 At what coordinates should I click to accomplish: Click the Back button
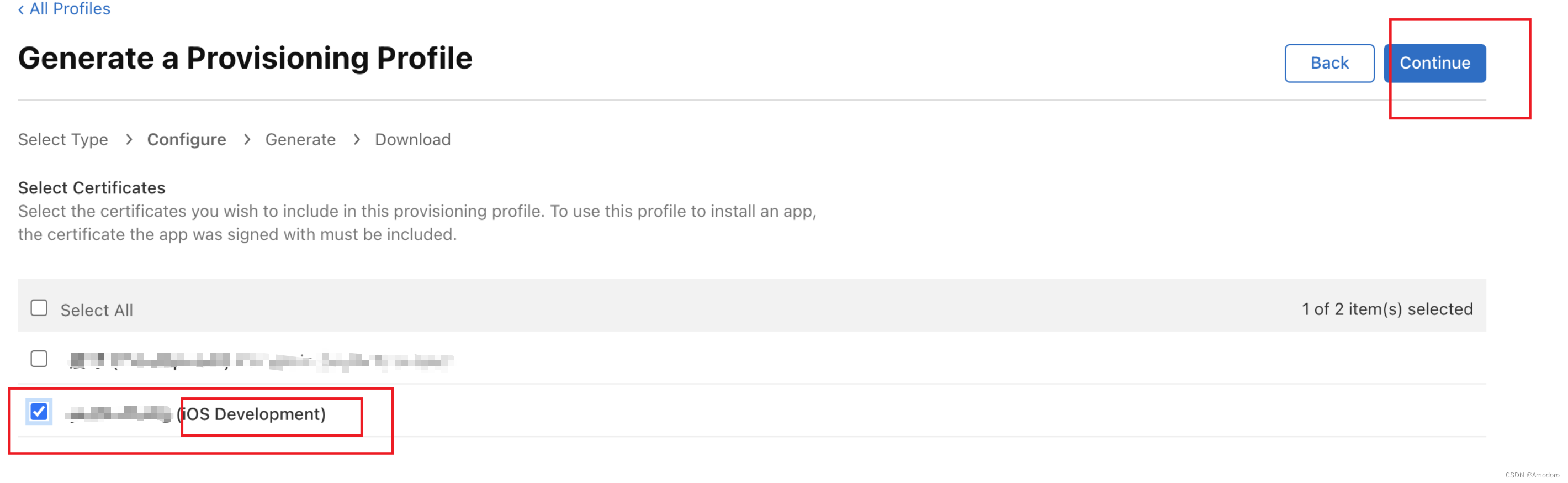click(1329, 63)
